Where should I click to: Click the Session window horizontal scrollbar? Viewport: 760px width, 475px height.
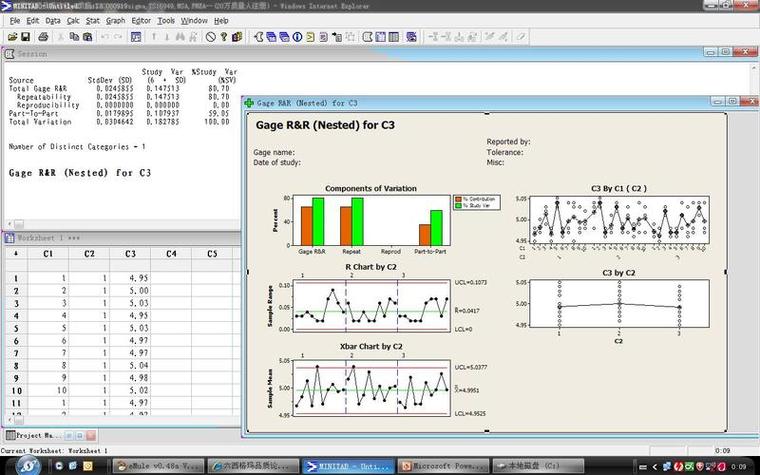click(124, 224)
